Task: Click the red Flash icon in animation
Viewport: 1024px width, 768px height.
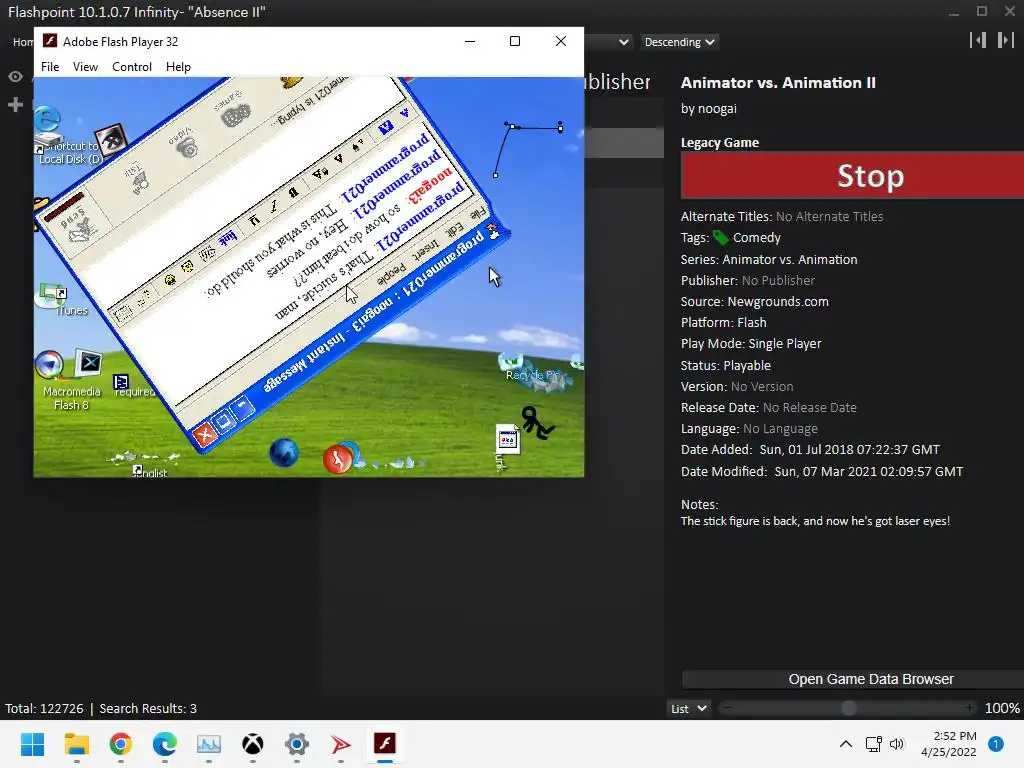Action: (x=337, y=459)
